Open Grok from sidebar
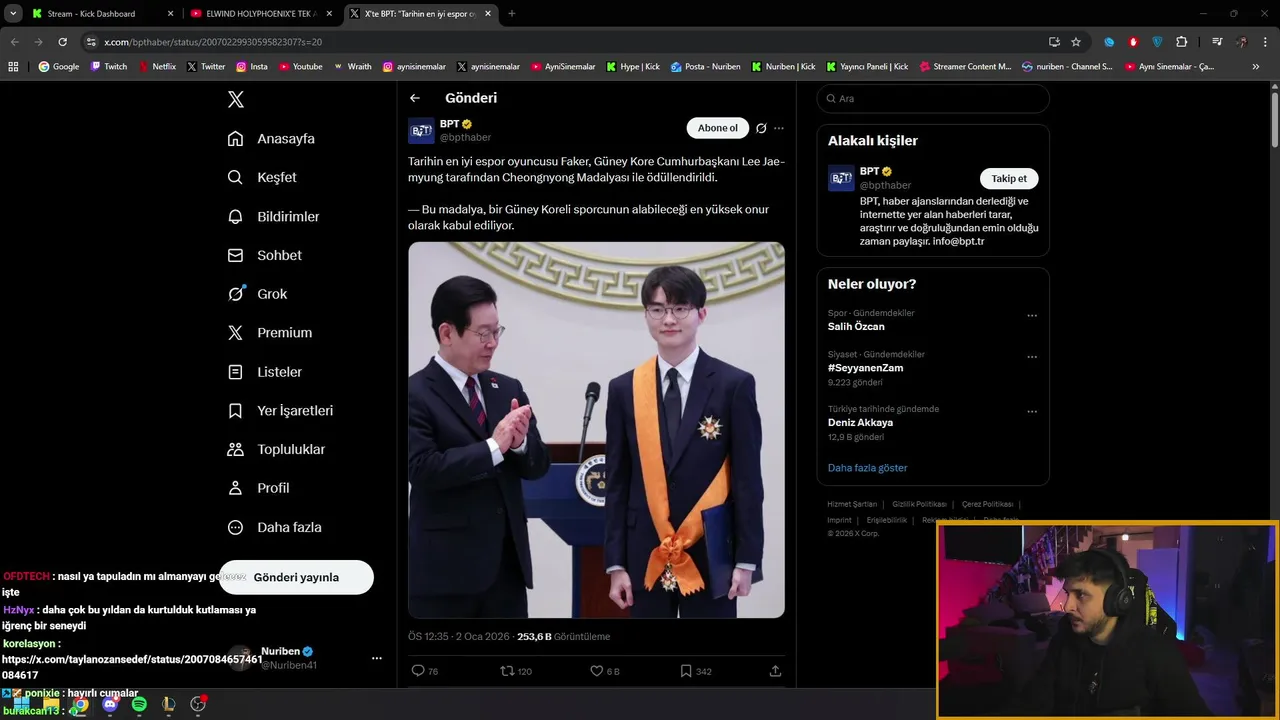 click(x=257, y=294)
